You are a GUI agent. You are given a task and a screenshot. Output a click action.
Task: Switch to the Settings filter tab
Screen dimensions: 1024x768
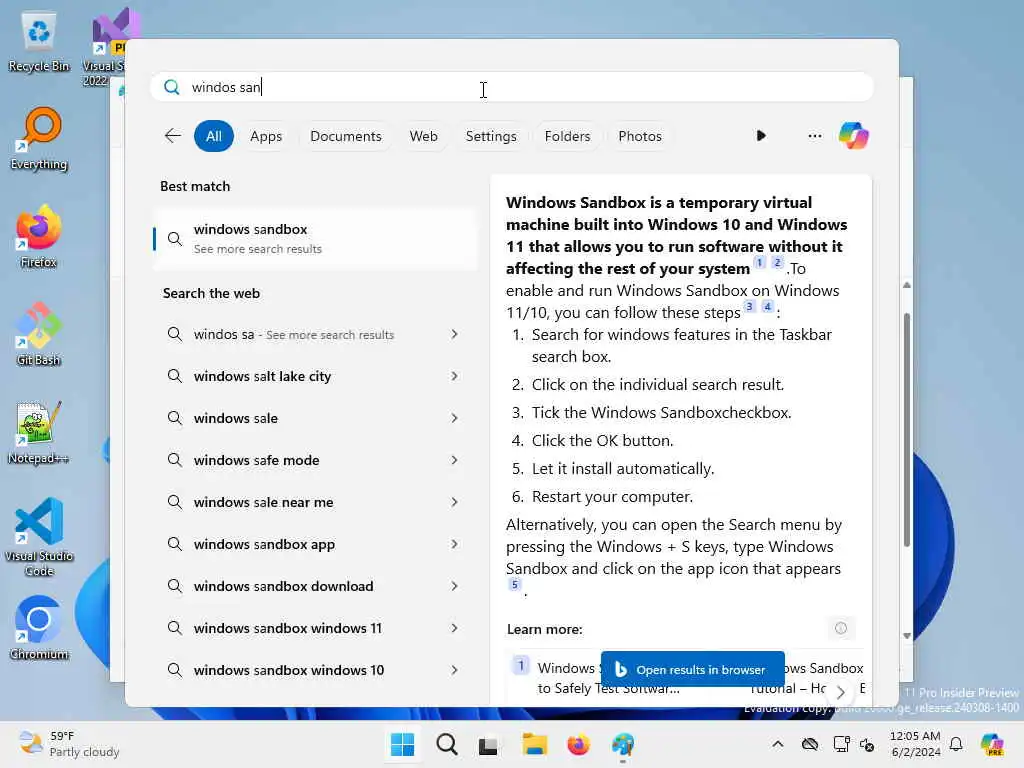coord(491,136)
